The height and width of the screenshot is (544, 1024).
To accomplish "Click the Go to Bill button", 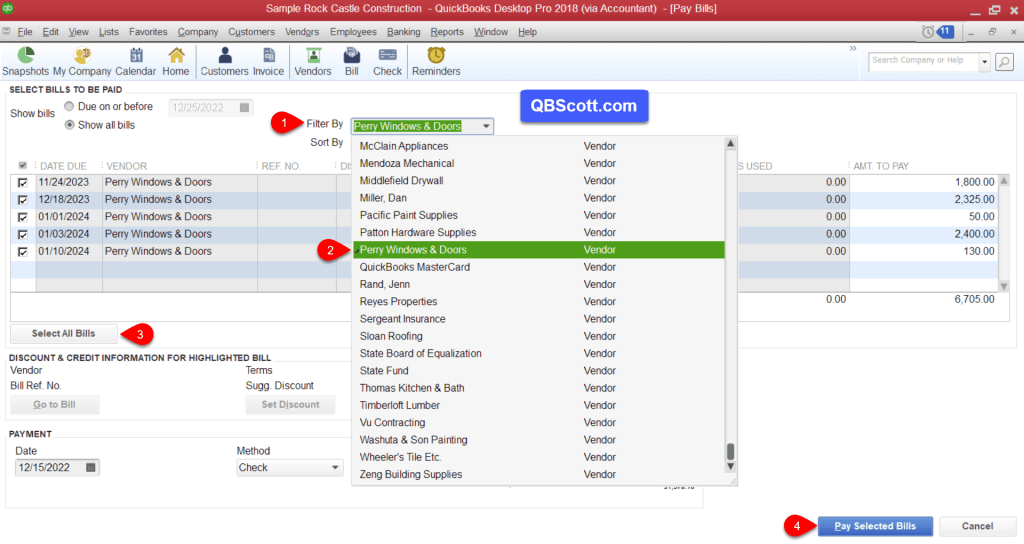I will point(55,405).
